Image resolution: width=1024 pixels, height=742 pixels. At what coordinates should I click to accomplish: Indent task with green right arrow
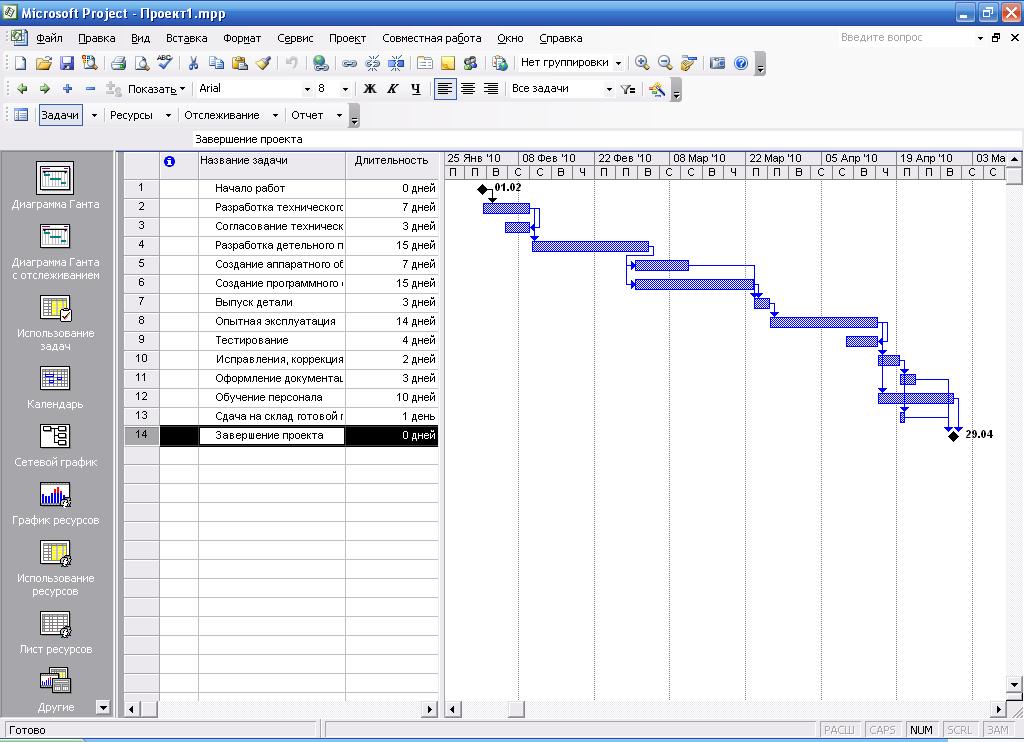pos(44,89)
